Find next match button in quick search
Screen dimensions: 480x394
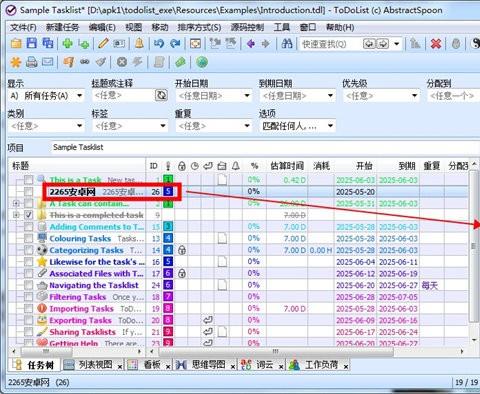tap(382, 44)
